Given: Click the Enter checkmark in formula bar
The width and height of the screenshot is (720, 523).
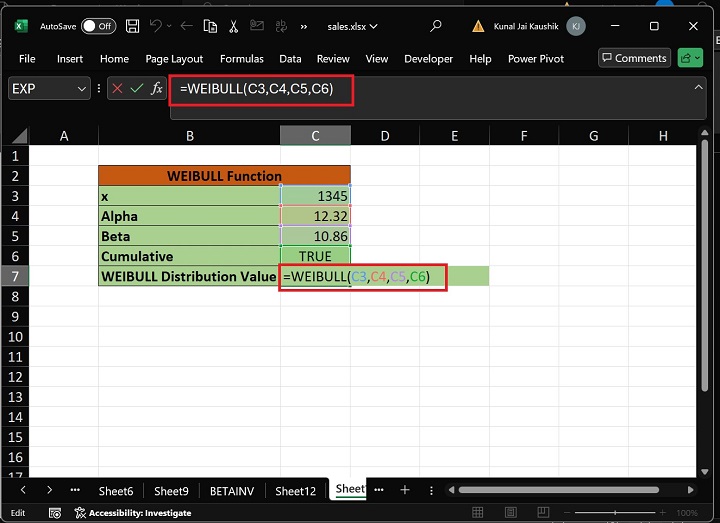Looking at the screenshot, I should point(137,88).
